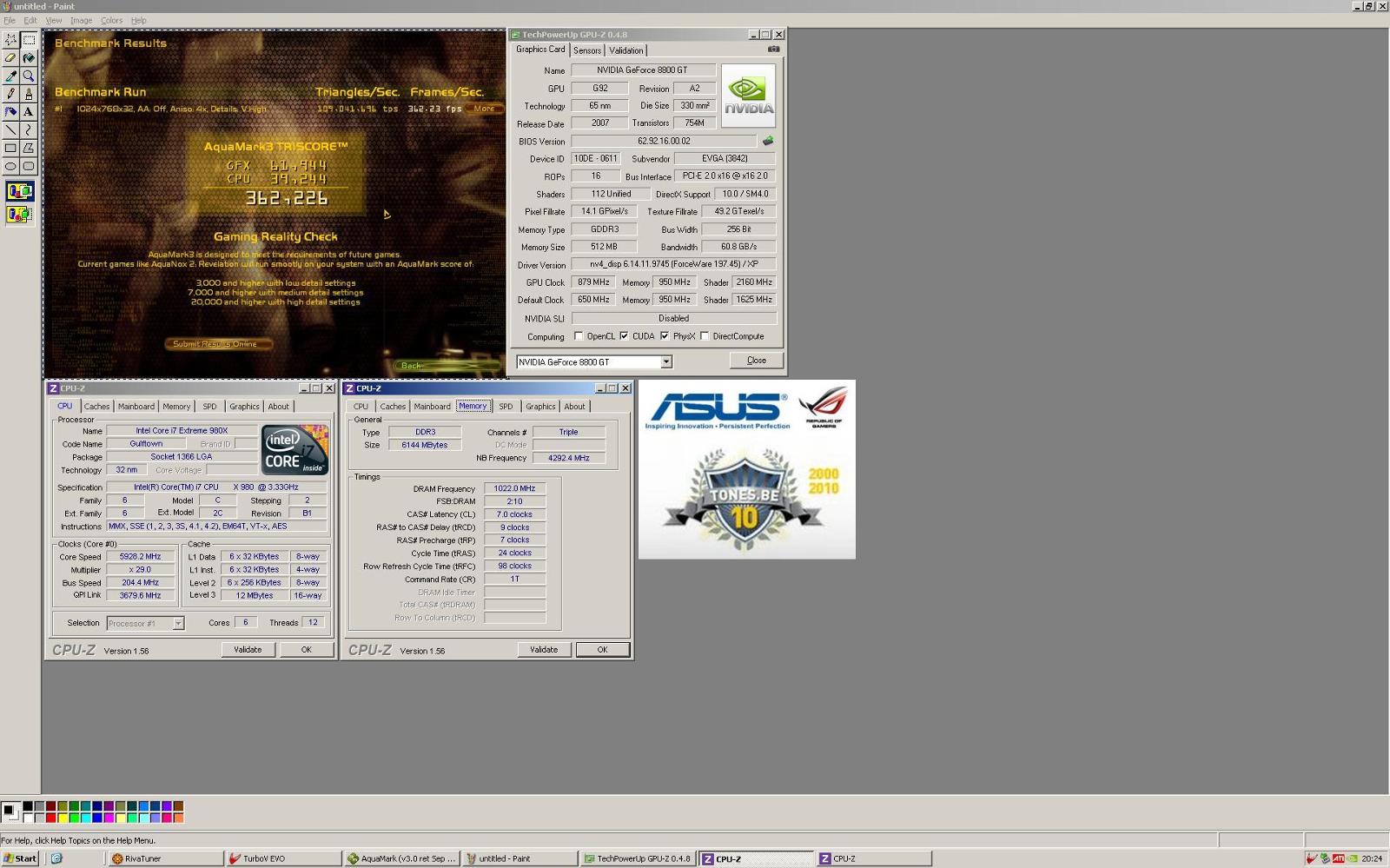Open the Processor #1 selection dropdown
1390x868 pixels.
coord(178,624)
